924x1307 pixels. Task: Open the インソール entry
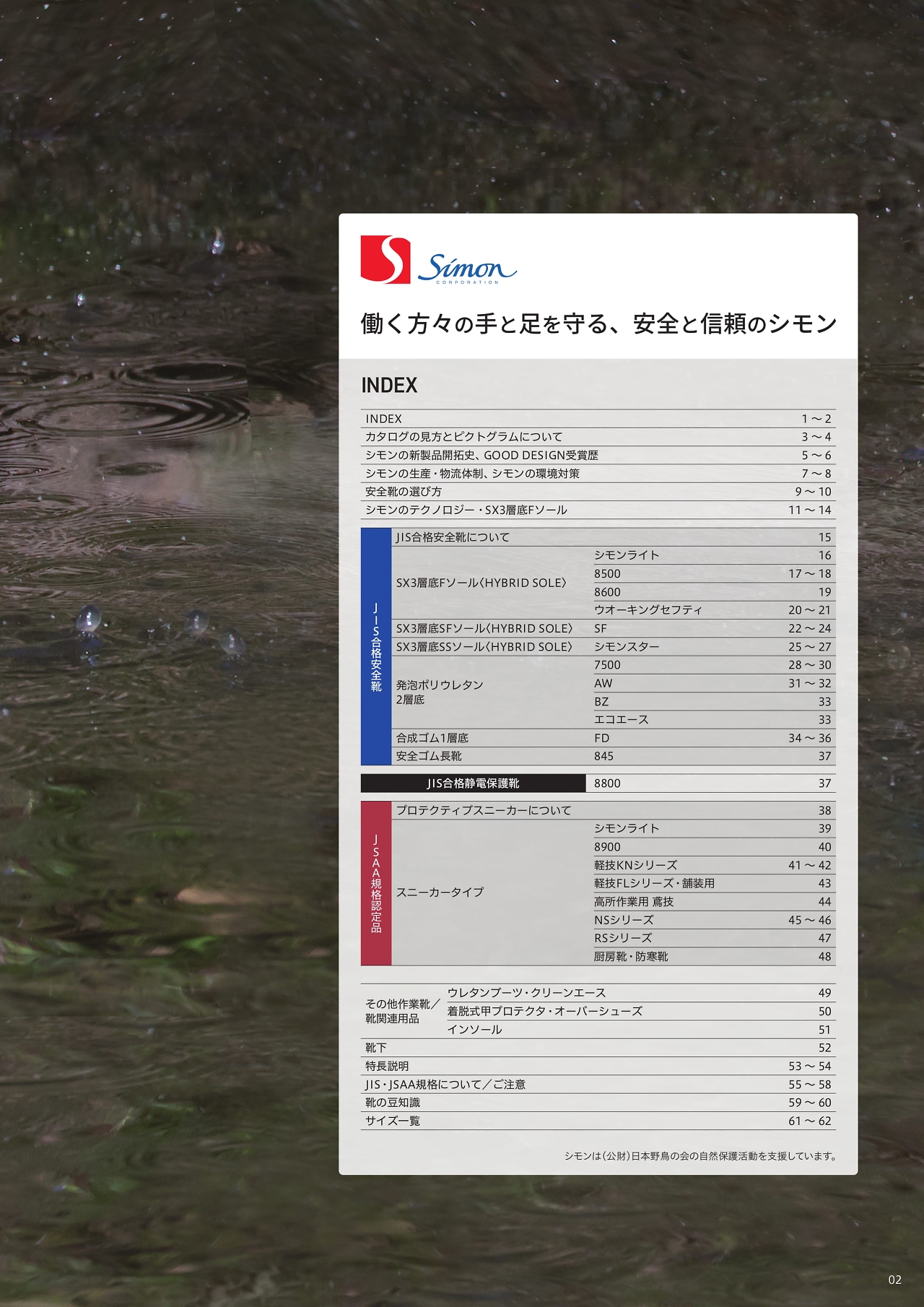[474, 1030]
